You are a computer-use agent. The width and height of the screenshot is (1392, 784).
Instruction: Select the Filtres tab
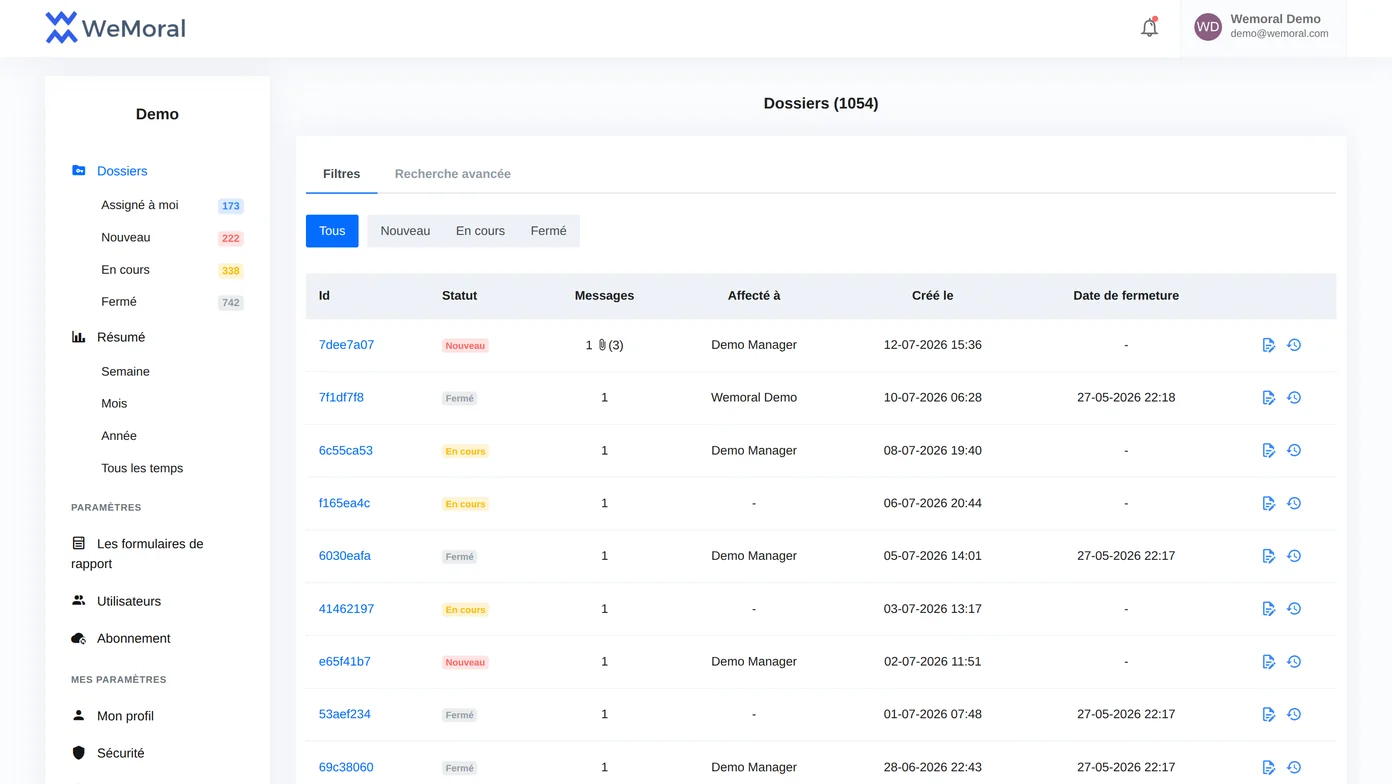click(341, 174)
